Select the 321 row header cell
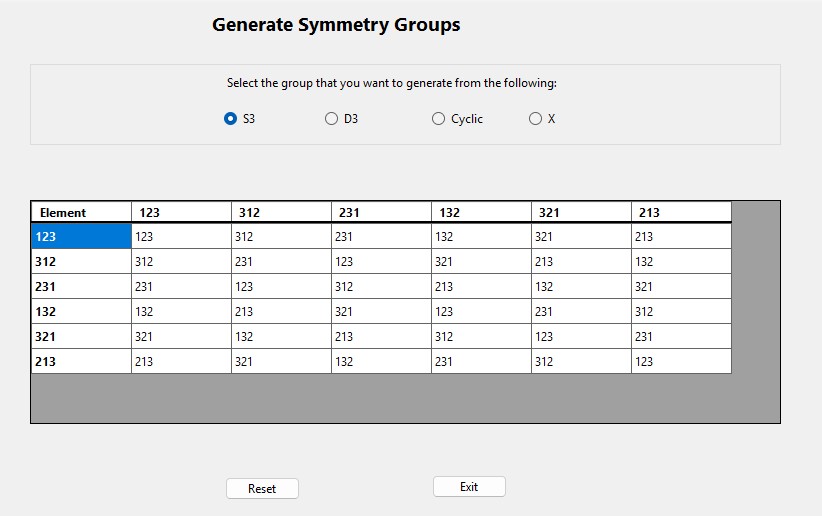The height and width of the screenshot is (516, 822). [x=81, y=336]
